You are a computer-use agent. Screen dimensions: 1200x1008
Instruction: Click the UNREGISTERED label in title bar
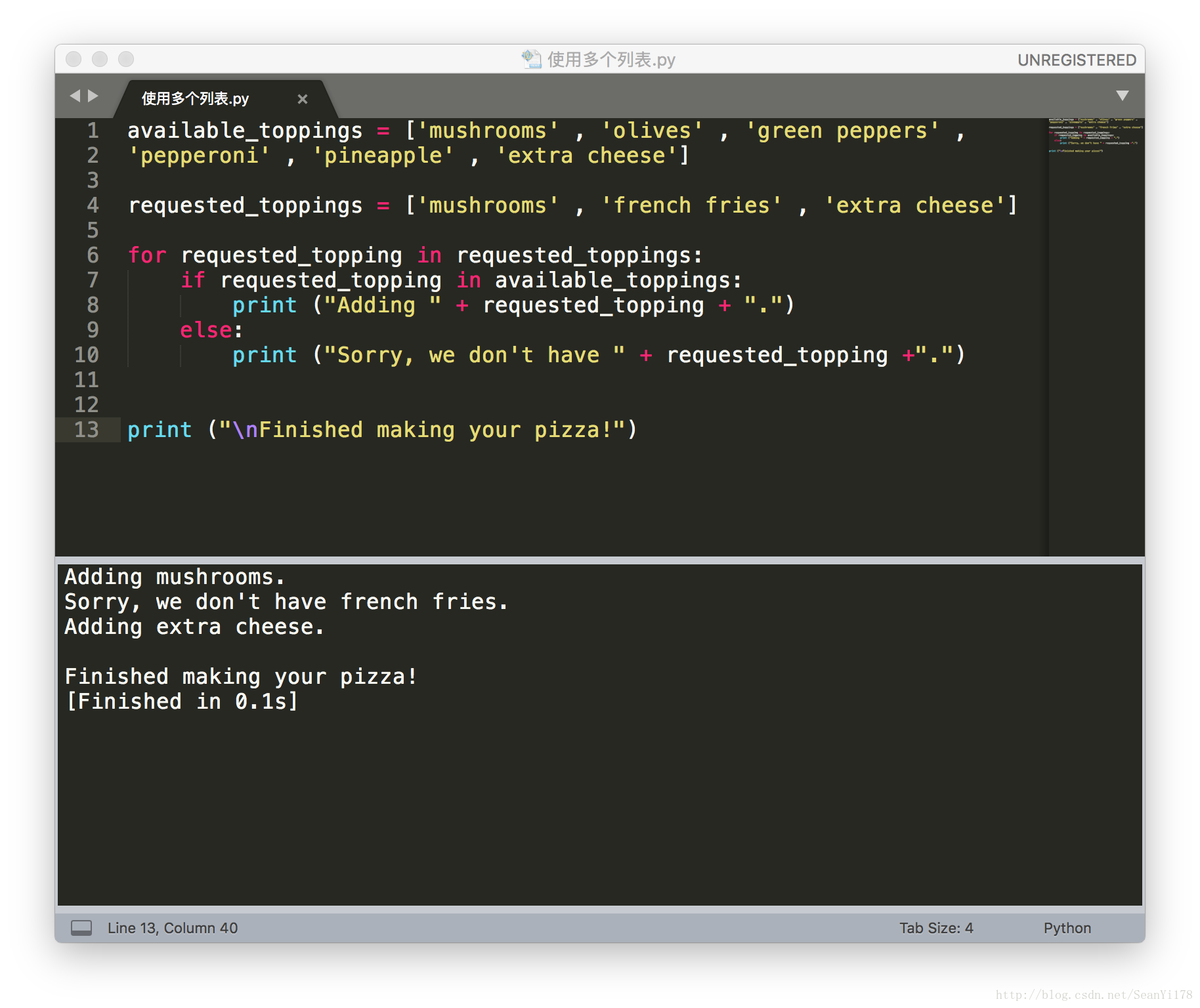tap(1077, 60)
